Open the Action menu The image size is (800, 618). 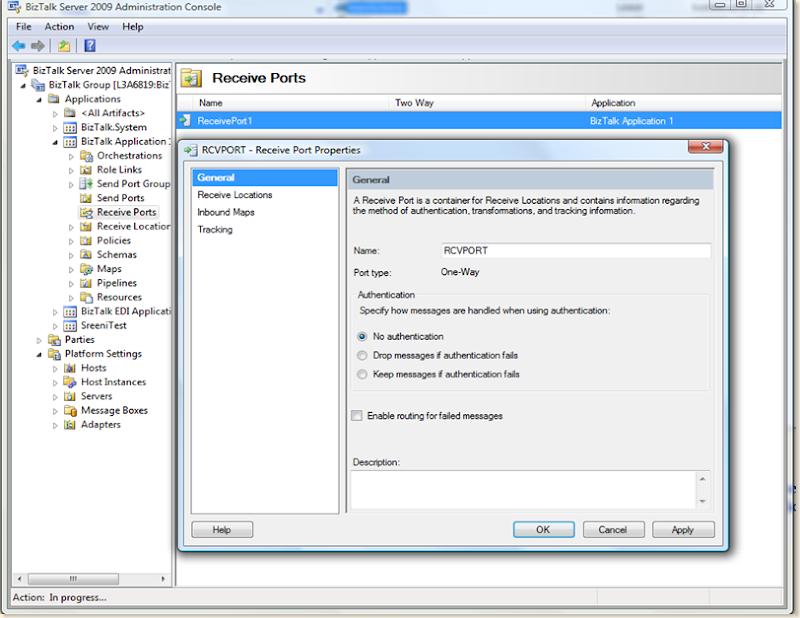pyautogui.click(x=59, y=27)
